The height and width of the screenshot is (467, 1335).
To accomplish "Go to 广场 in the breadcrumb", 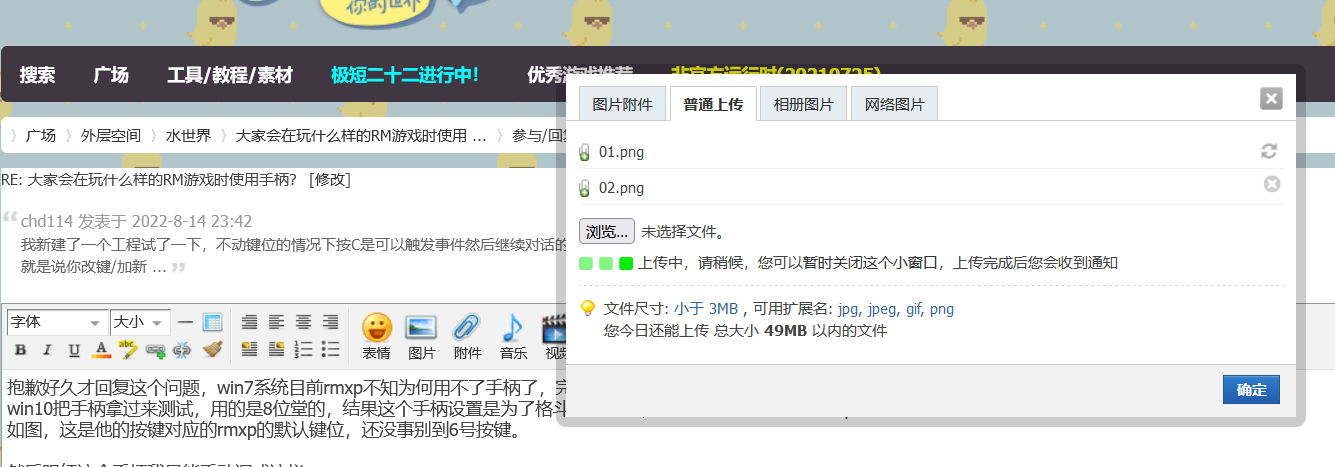I will coord(41,136).
